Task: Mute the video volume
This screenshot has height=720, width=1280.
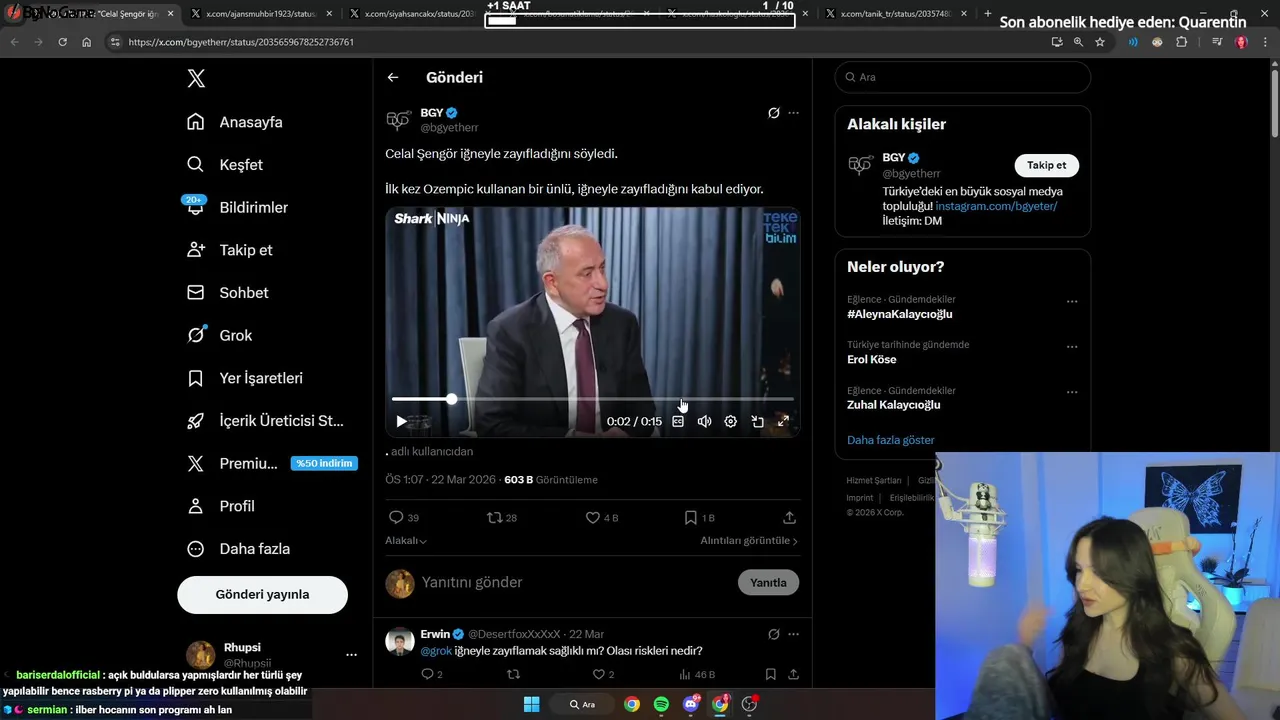Action: [x=704, y=421]
